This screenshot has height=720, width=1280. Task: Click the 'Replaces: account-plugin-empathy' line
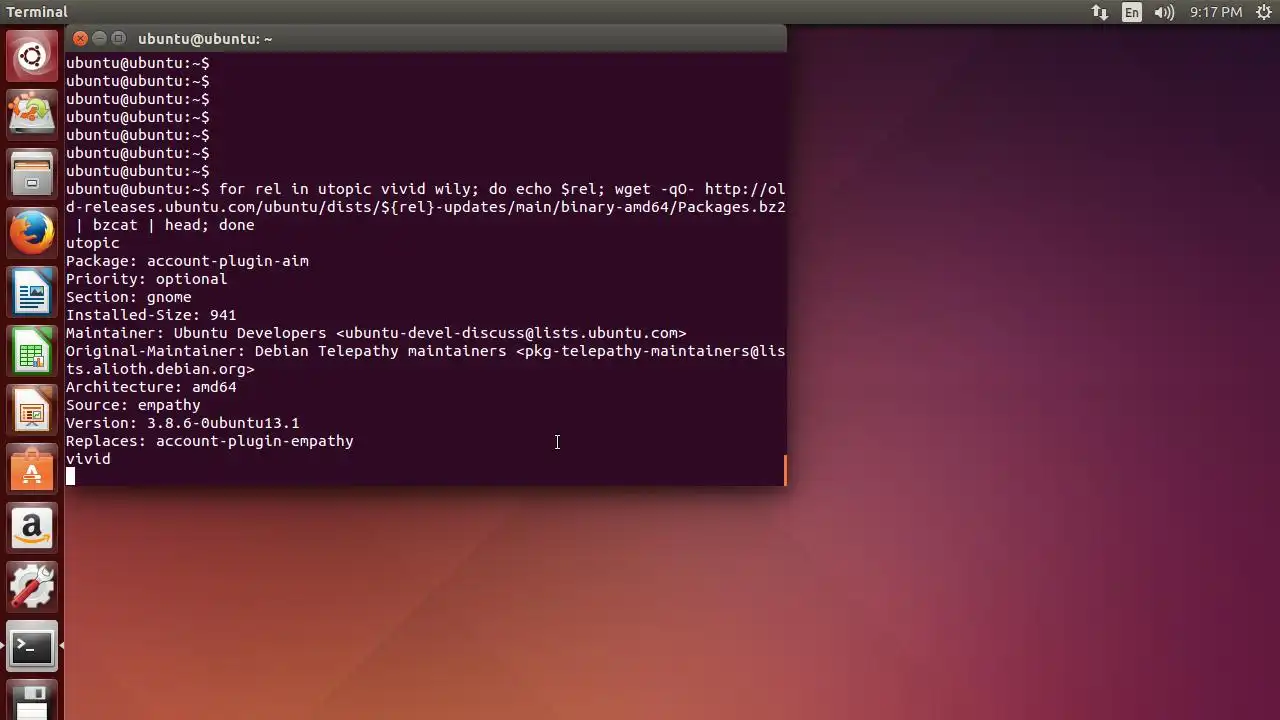[x=209, y=441]
